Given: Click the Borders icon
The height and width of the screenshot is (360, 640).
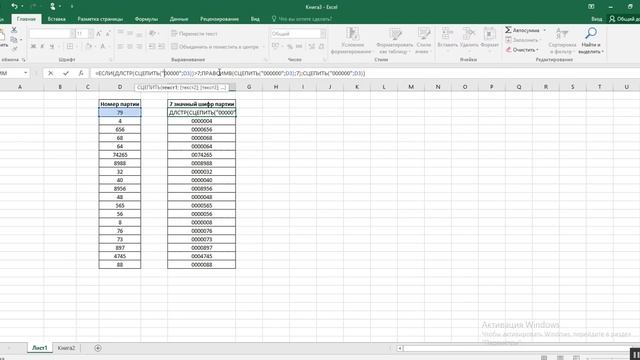Looking at the screenshot, I should 70,47.
